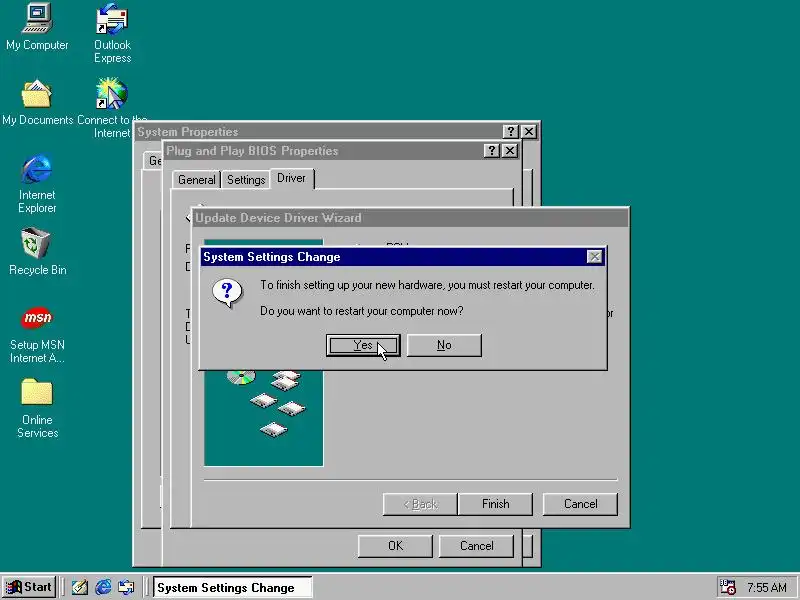Click Yes to restart the computer
Viewport: 800px width, 600px height.
coord(363,345)
